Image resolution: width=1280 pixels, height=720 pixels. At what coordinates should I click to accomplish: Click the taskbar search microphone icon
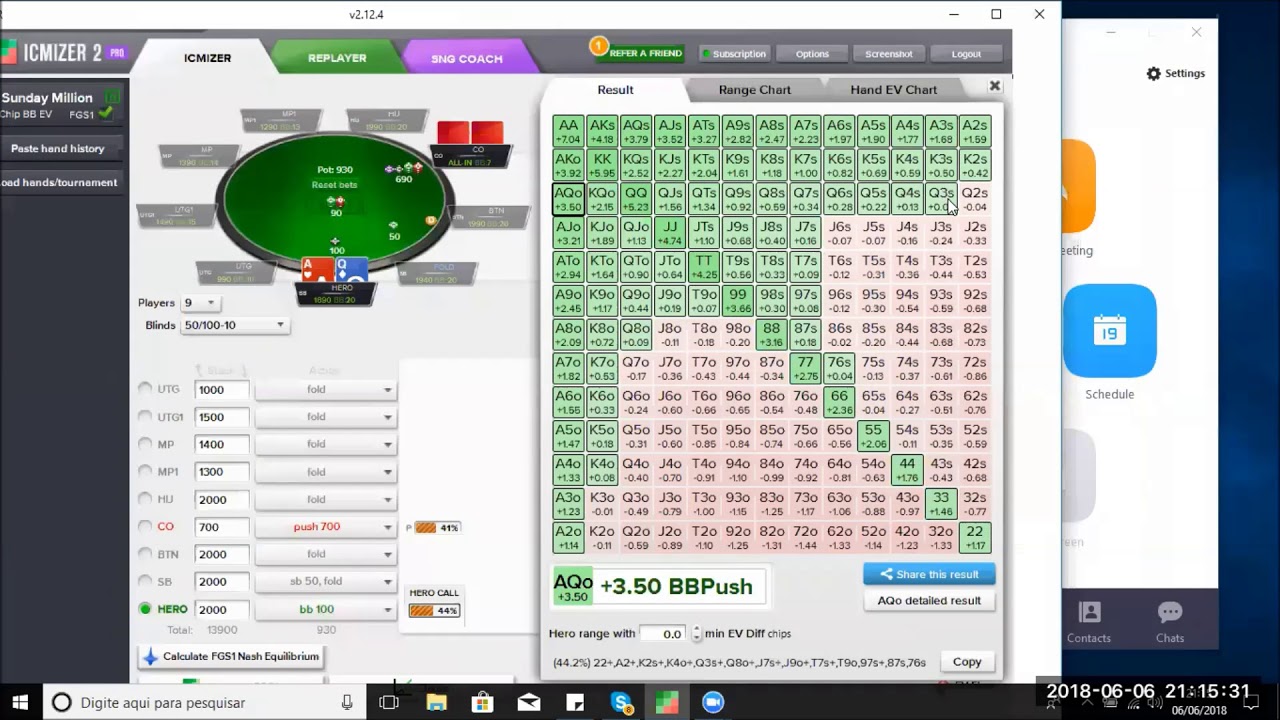point(347,702)
